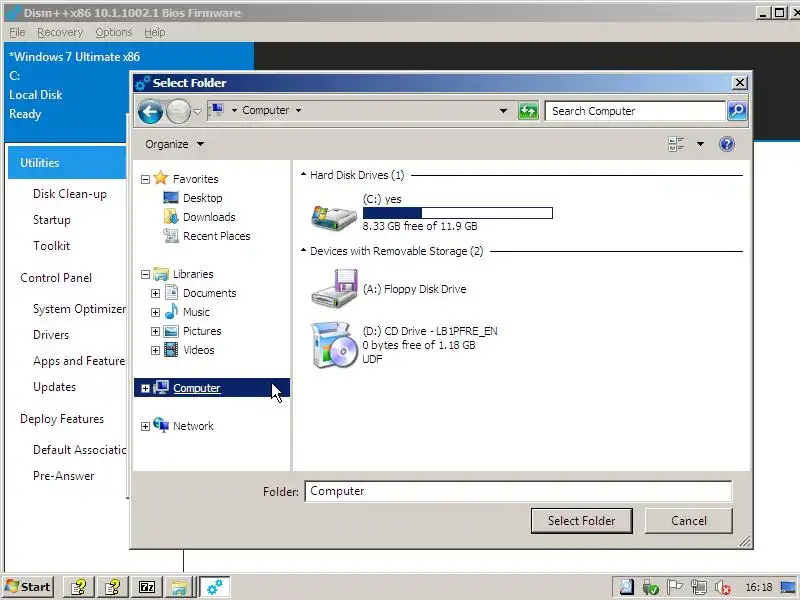Select the (C:) yes hard drive icon
The height and width of the screenshot is (600, 800).
(334, 216)
